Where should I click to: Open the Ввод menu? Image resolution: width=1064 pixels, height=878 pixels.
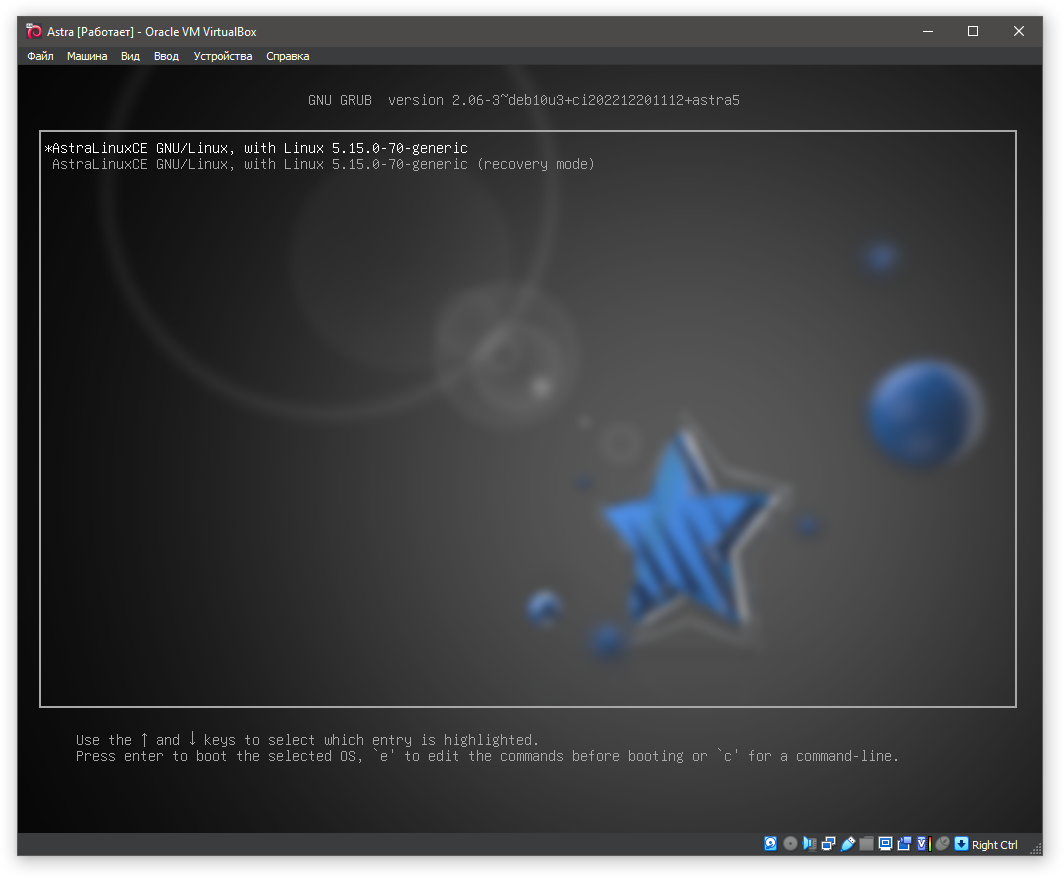[x=166, y=56]
